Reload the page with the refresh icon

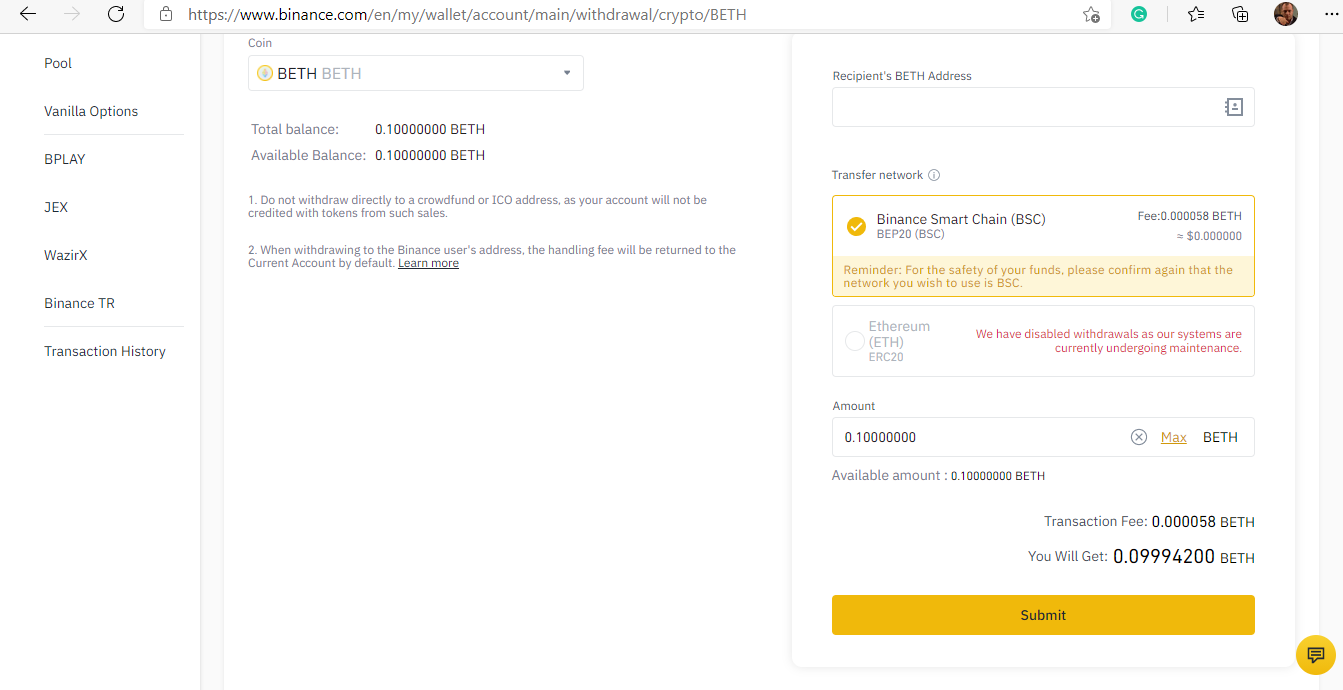coord(116,14)
